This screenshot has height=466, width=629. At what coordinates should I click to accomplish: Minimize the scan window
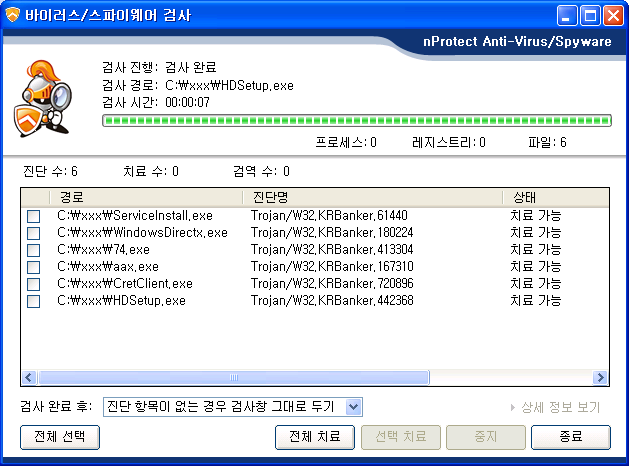click(567, 16)
